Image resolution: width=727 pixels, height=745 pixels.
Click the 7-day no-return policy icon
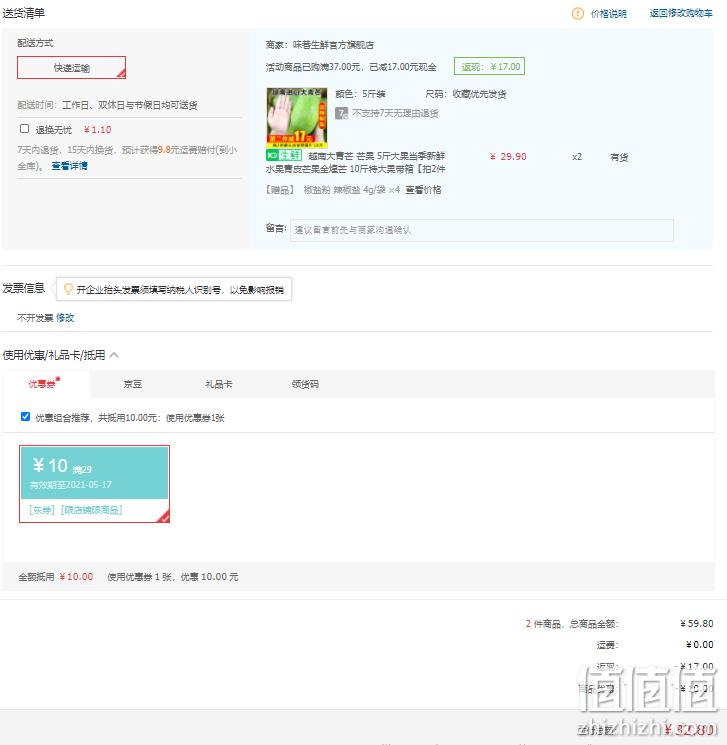[341, 113]
